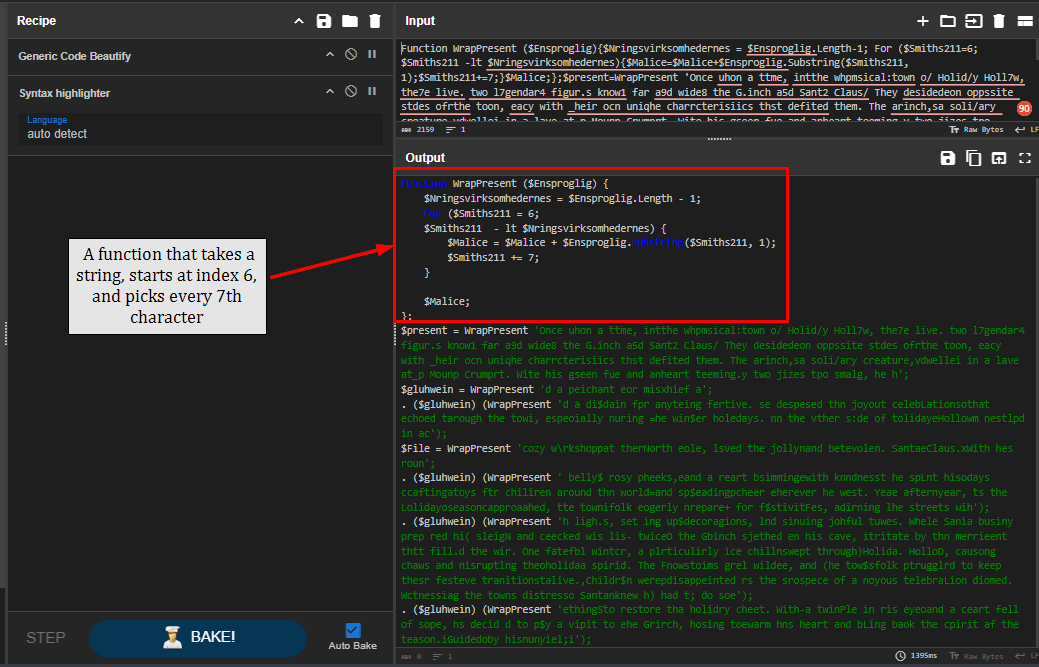Collapse recipe arguments with the header chevron
This screenshot has height=667, width=1039.
point(299,21)
